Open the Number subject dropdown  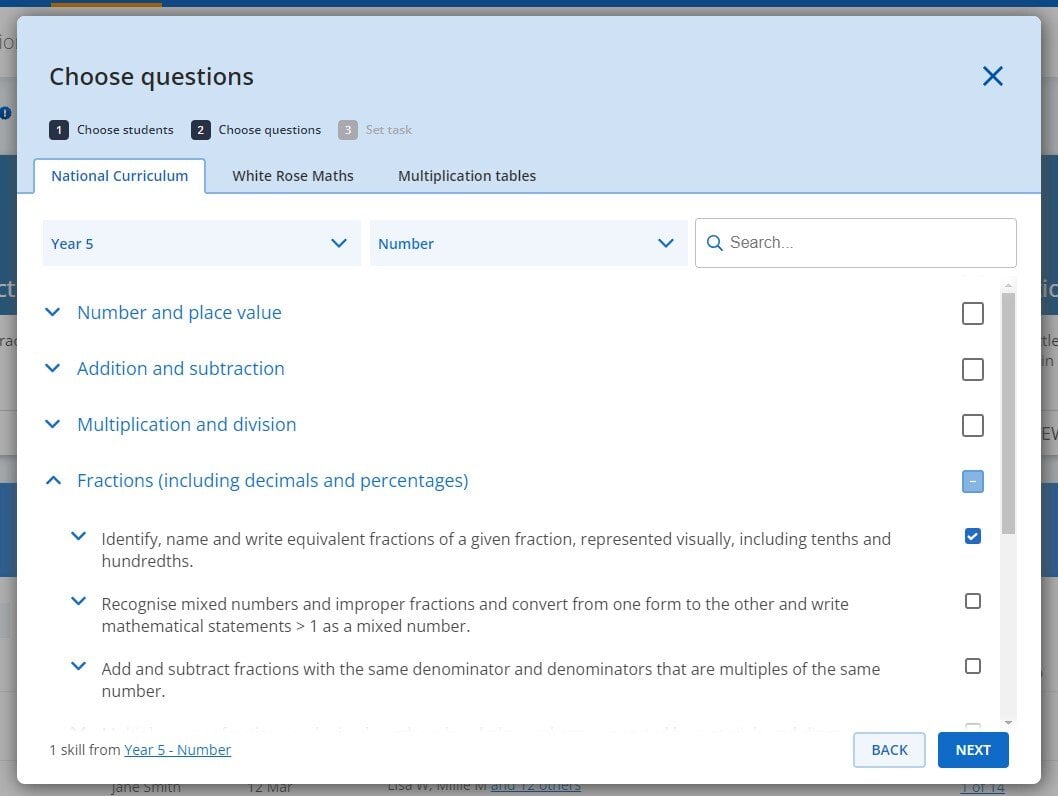528,243
